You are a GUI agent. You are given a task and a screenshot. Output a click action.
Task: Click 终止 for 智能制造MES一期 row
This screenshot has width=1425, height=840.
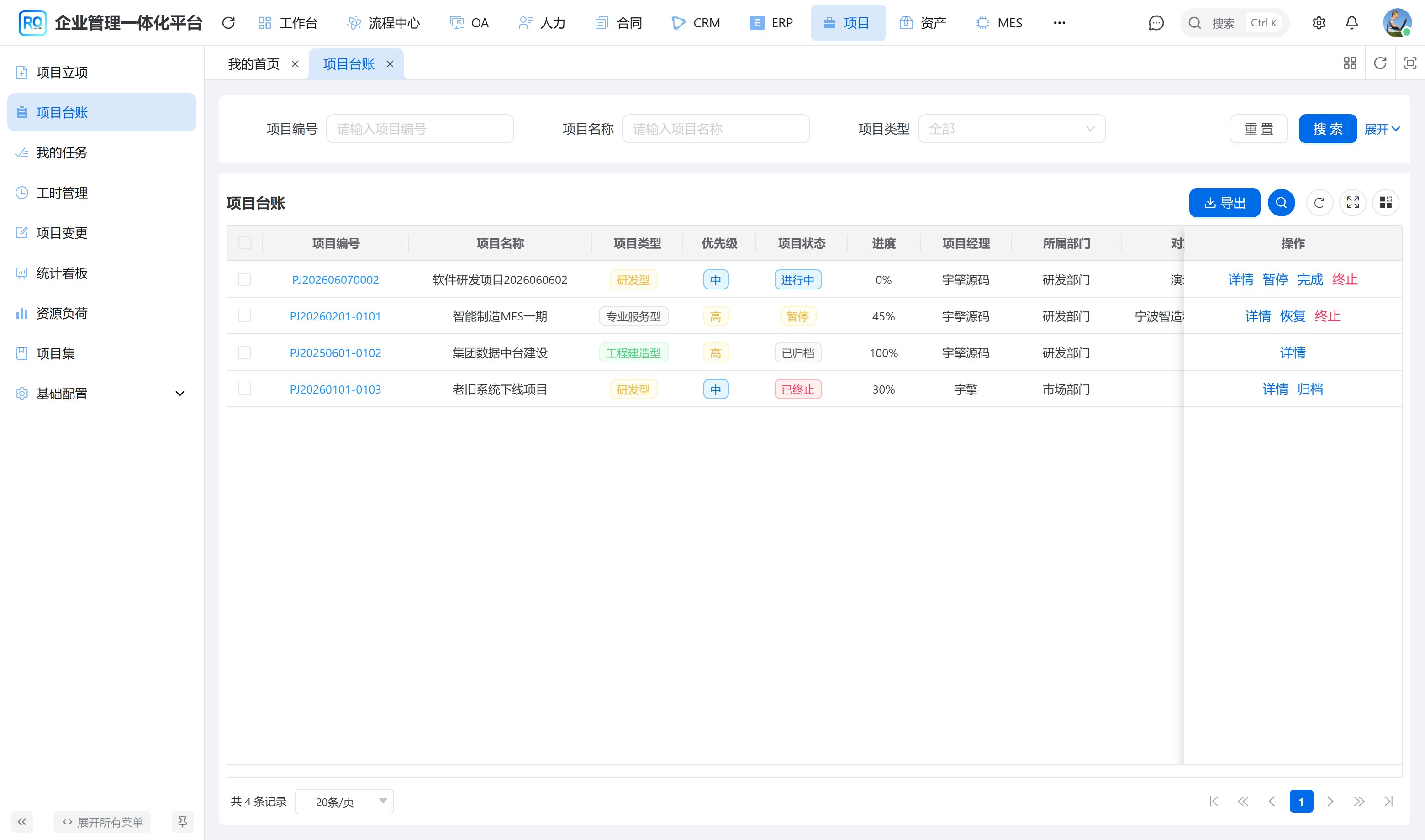1327,316
